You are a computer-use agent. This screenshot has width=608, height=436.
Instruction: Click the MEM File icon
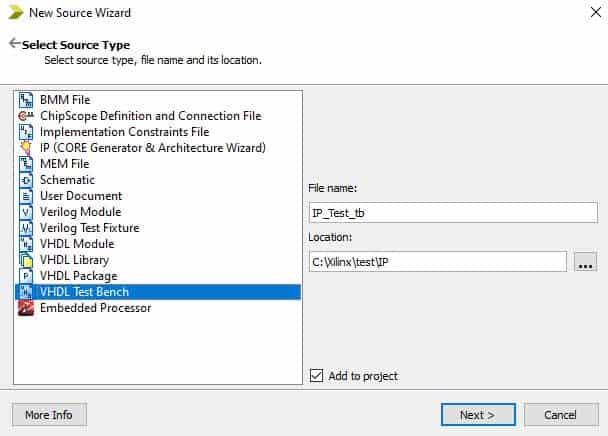coord(26,164)
